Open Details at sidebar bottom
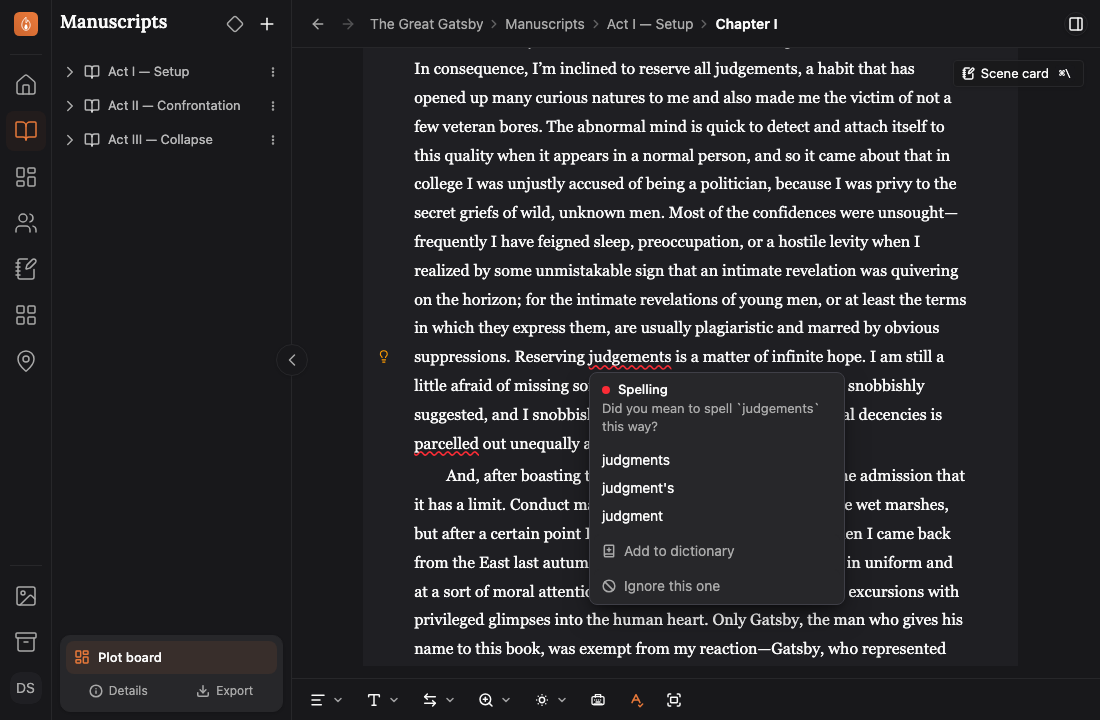This screenshot has width=1100, height=720. coord(119,691)
